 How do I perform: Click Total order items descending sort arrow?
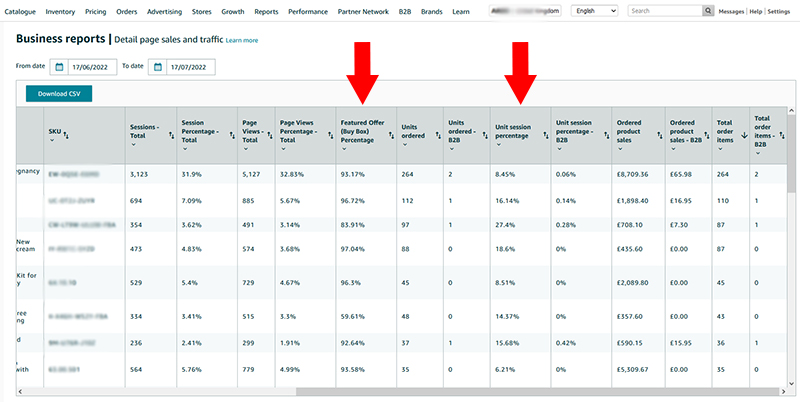point(744,135)
